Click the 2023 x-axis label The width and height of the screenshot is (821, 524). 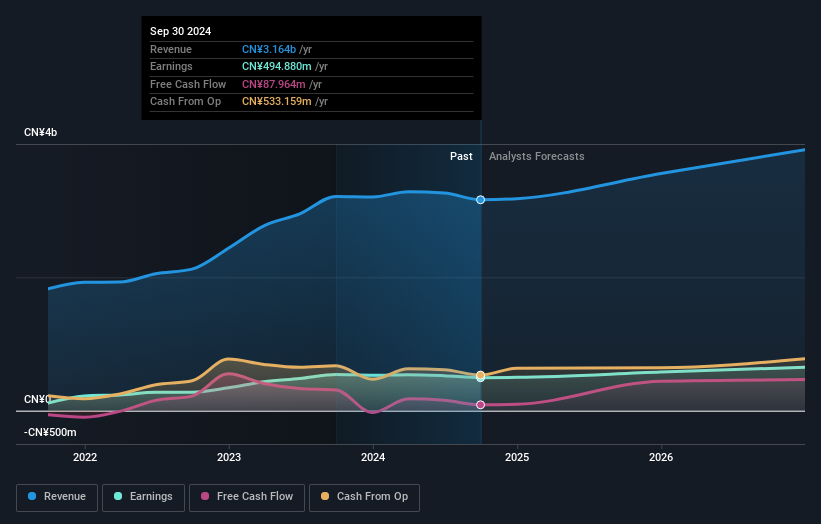click(x=229, y=458)
